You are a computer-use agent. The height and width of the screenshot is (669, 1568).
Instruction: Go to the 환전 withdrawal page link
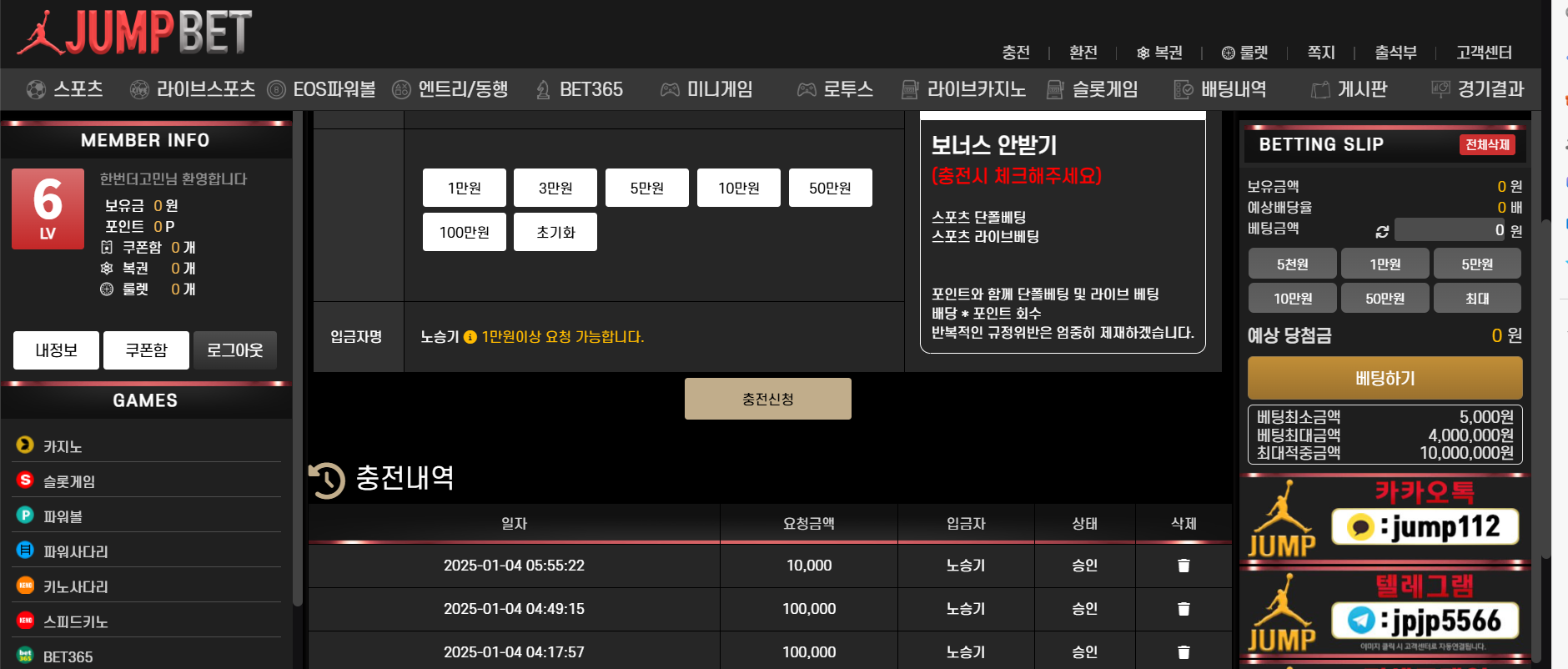coord(1083,53)
